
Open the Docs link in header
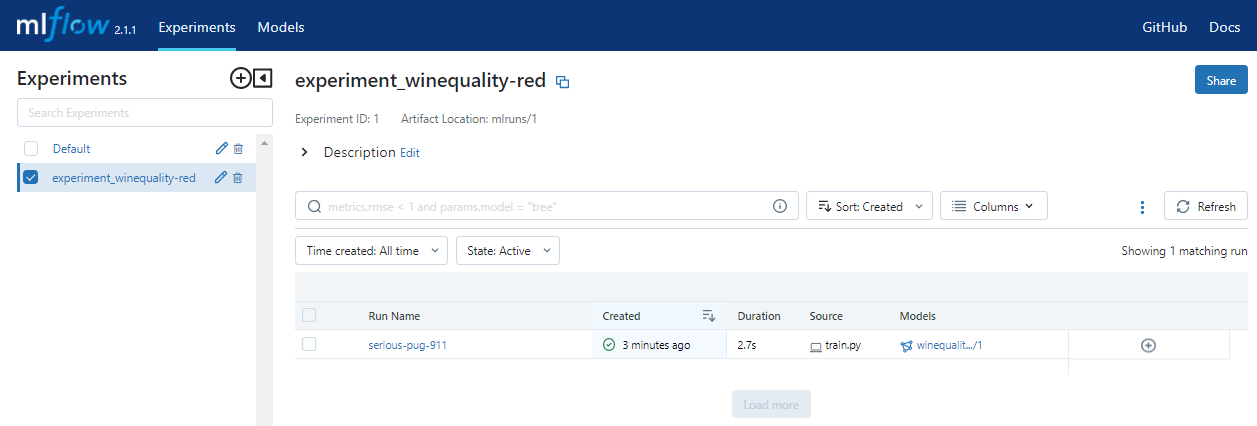point(1225,27)
